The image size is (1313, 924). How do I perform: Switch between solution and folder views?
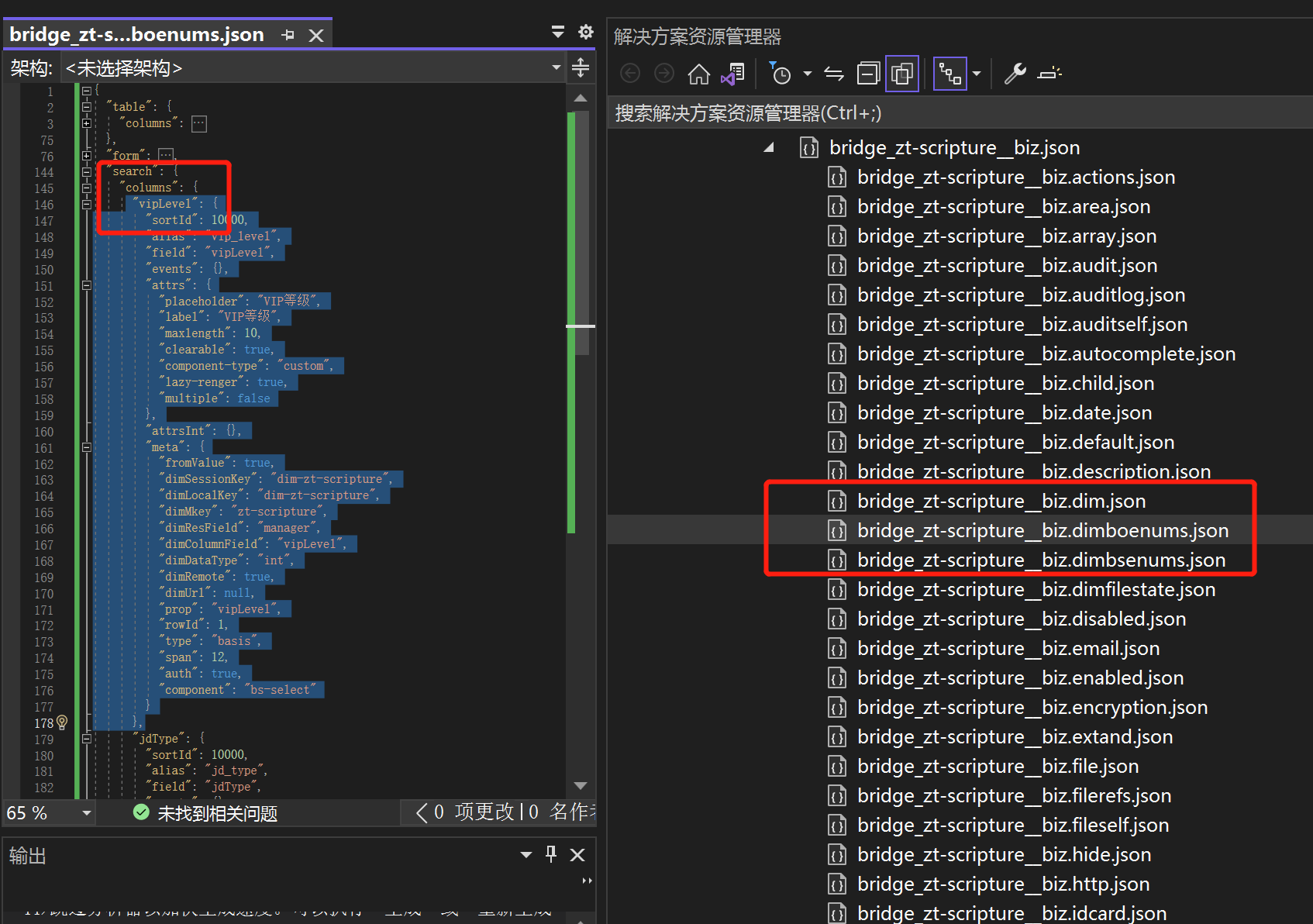(x=732, y=74)
